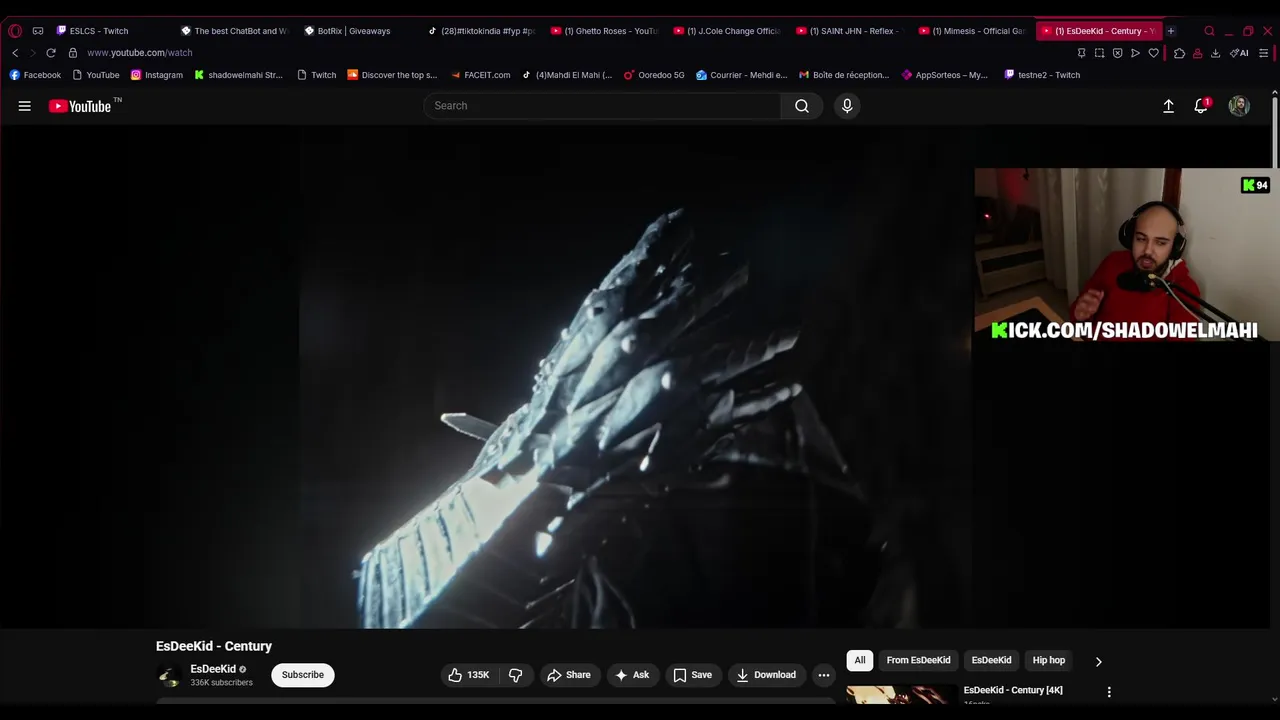Open more actions three-dot menu under video
This screenshot has width=1280, height=720.
point(824,675)
